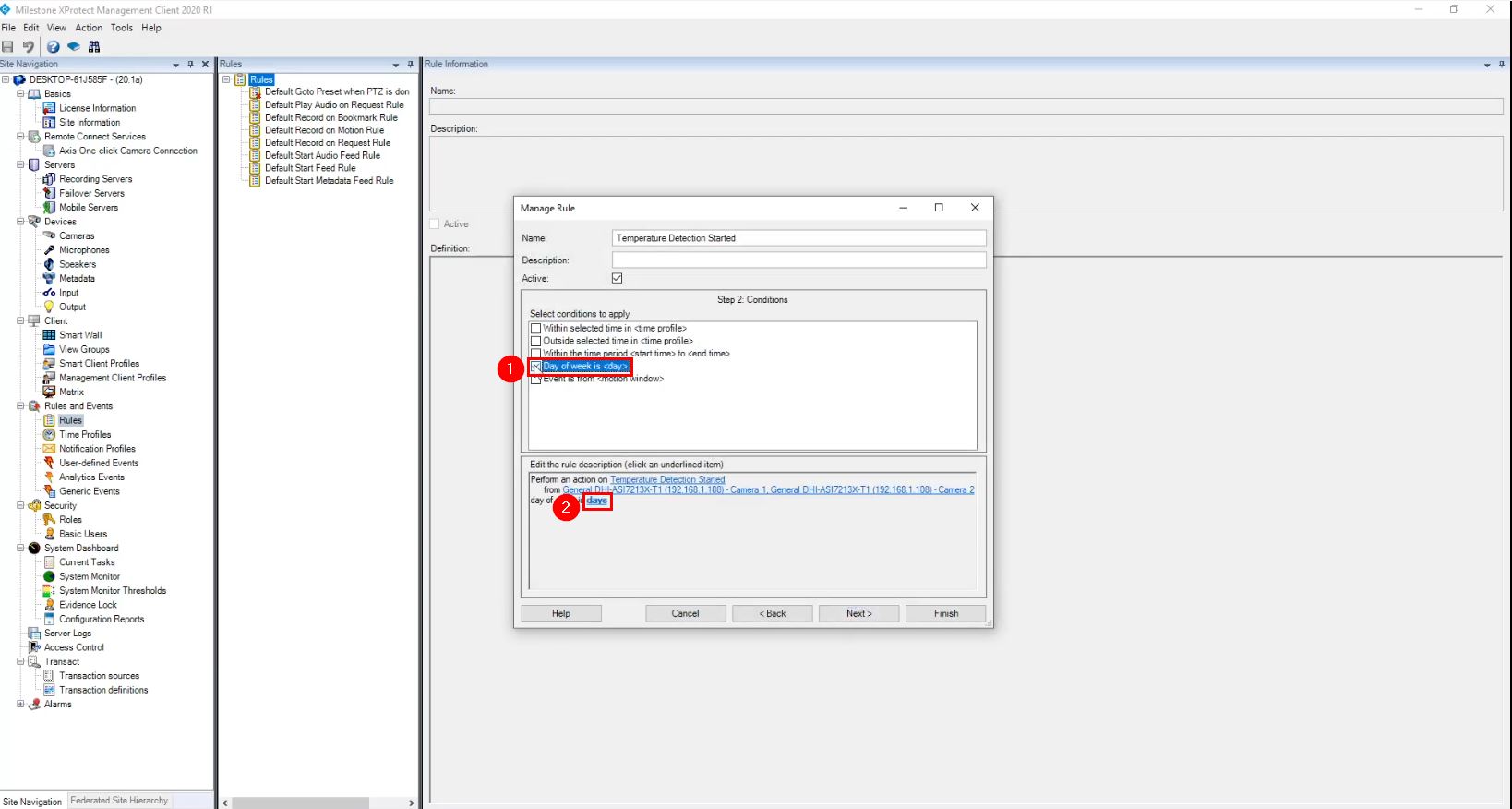
Task: Check 'Within the time period' condition
Action: pyautogui.click(x=535, y=354)
